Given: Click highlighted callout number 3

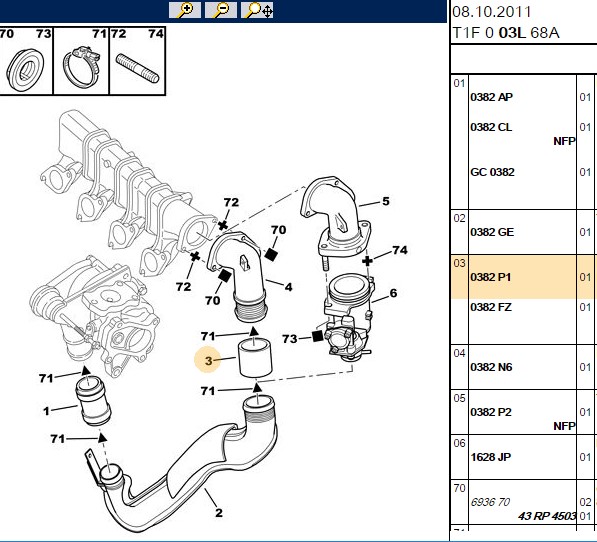Looking at the screenshot, I should click(208, 360).
